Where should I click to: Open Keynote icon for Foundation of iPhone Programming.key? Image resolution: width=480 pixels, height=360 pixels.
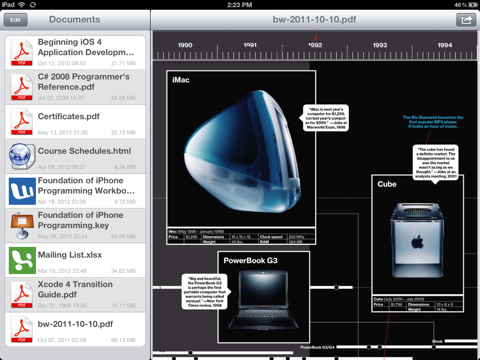tap(22, 226)
